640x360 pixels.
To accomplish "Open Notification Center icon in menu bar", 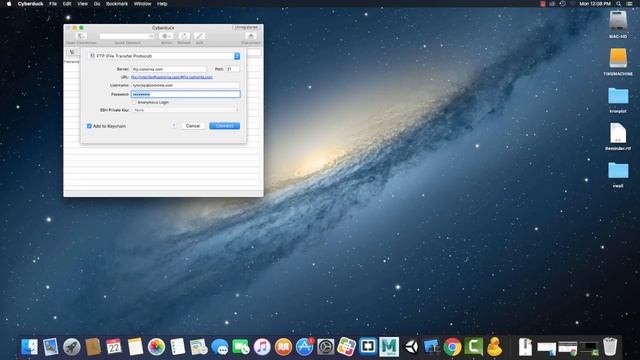I will coord(629,4).
